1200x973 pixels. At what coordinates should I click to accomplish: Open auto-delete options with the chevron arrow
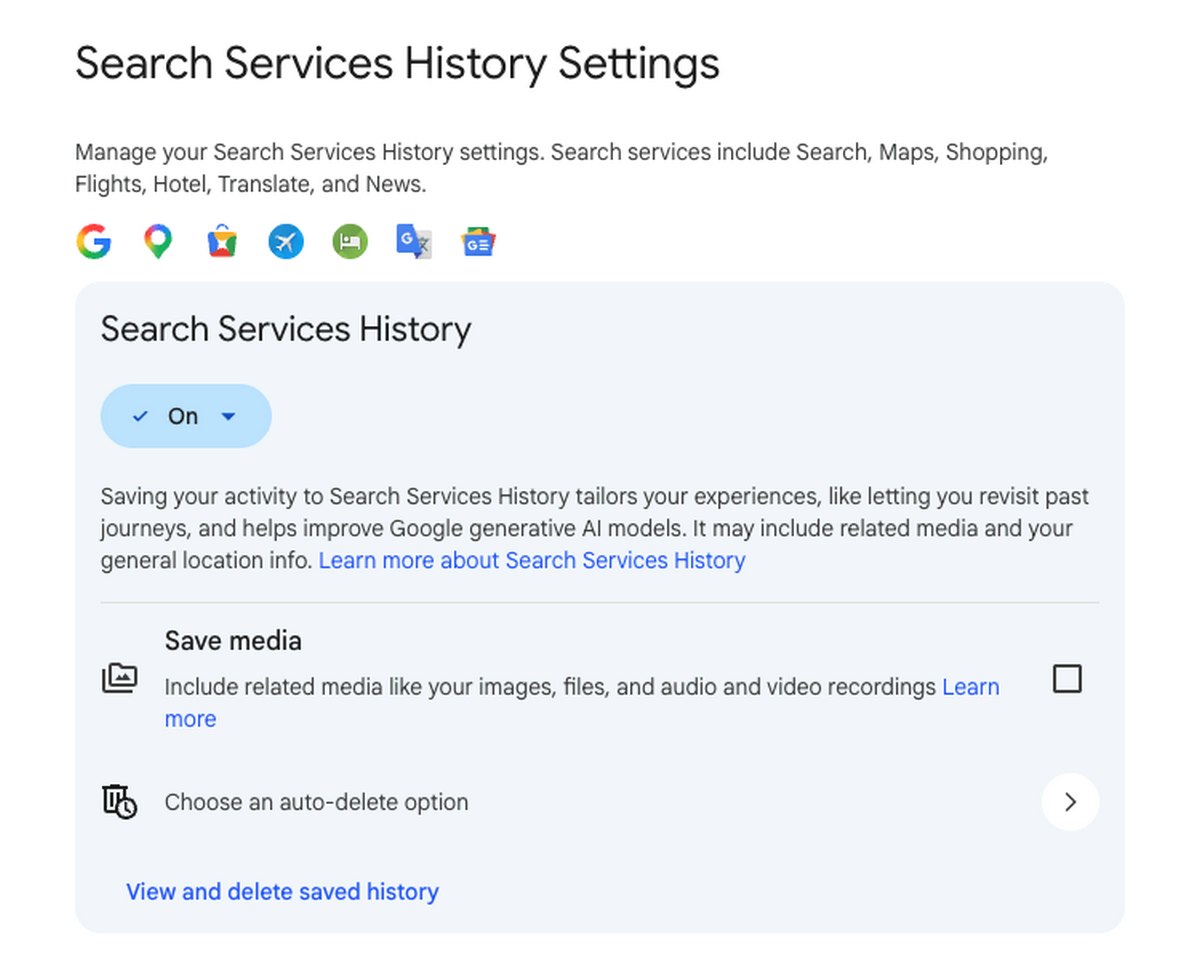tap(1070, 802)
